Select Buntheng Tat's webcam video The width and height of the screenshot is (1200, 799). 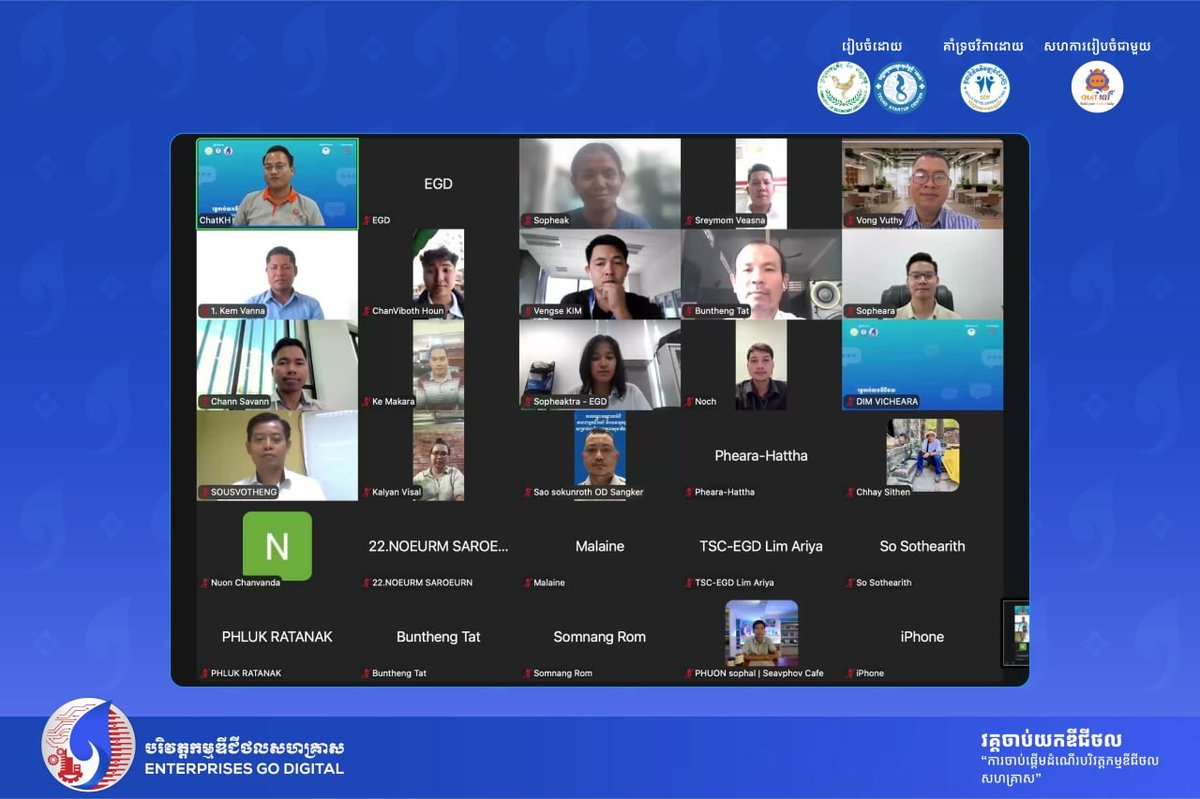pos(761,275)
